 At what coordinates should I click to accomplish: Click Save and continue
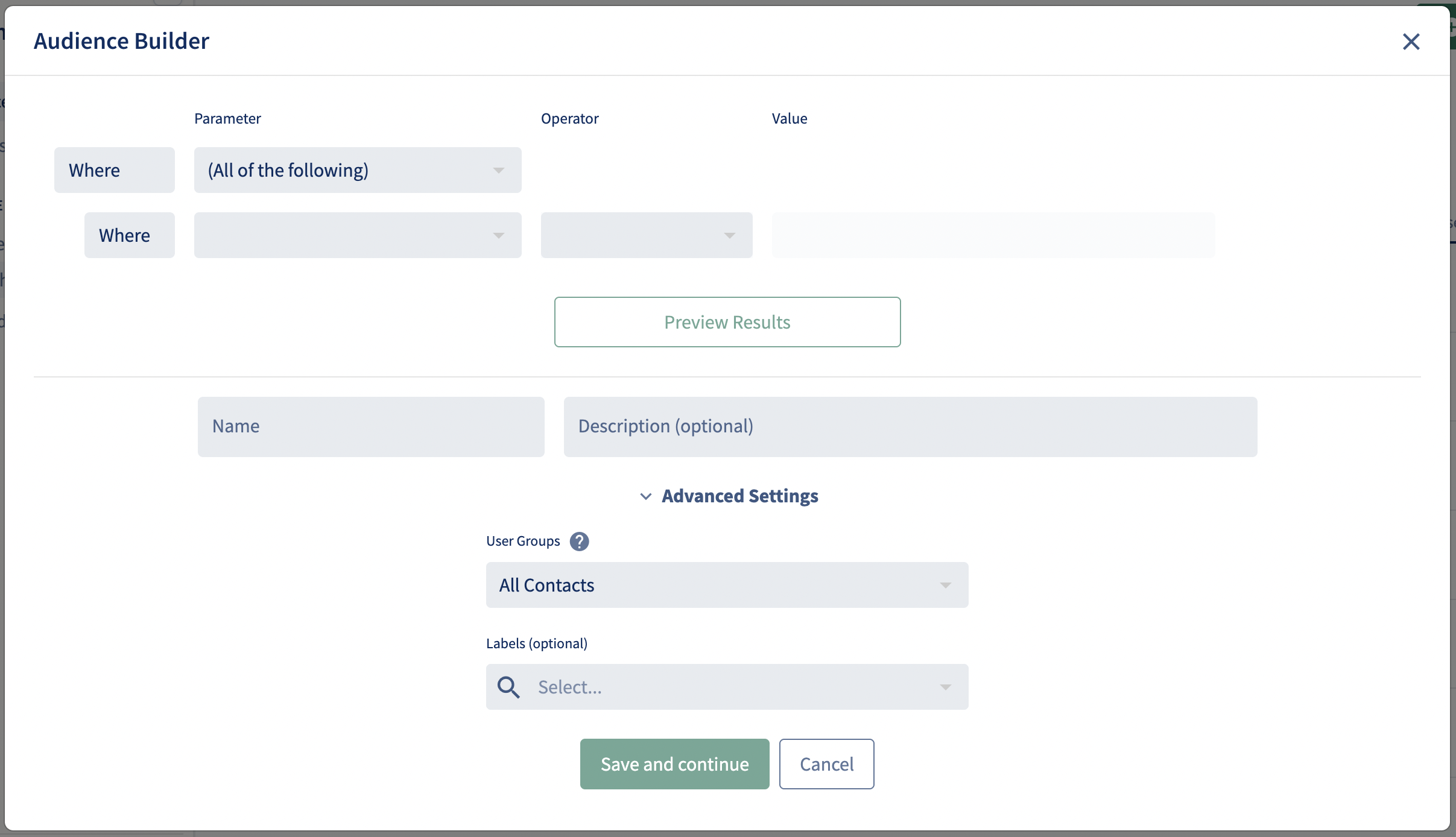coord(675,764)
